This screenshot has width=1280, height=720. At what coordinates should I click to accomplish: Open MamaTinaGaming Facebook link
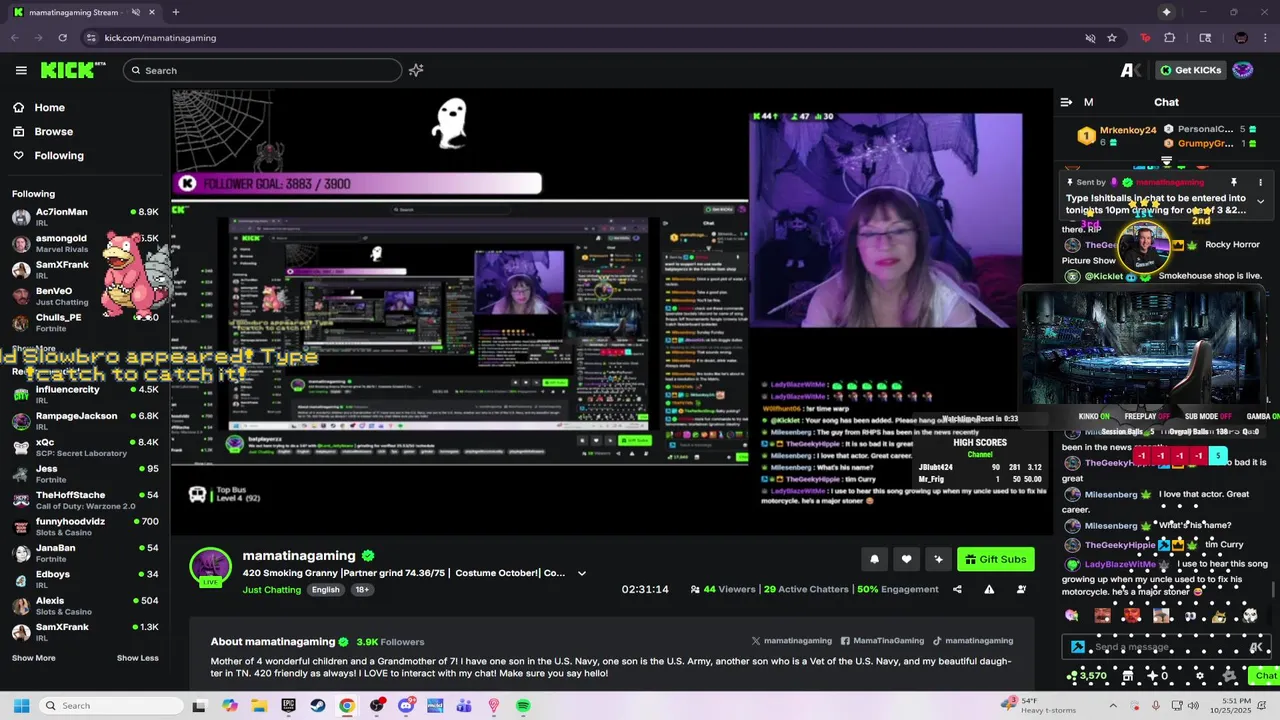(x=882, y=641)
